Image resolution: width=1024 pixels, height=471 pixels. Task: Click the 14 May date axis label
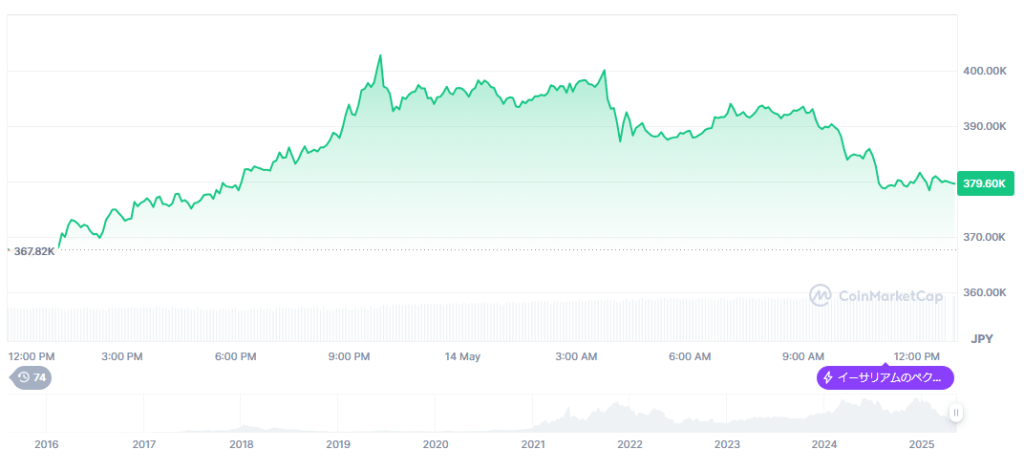[x=461, y=356]
